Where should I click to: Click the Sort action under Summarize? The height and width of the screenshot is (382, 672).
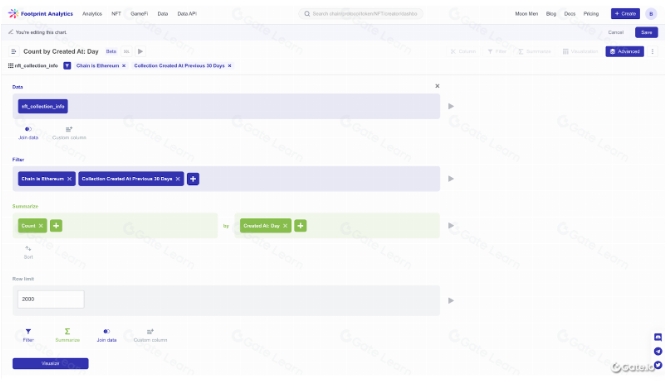[28, 253]
